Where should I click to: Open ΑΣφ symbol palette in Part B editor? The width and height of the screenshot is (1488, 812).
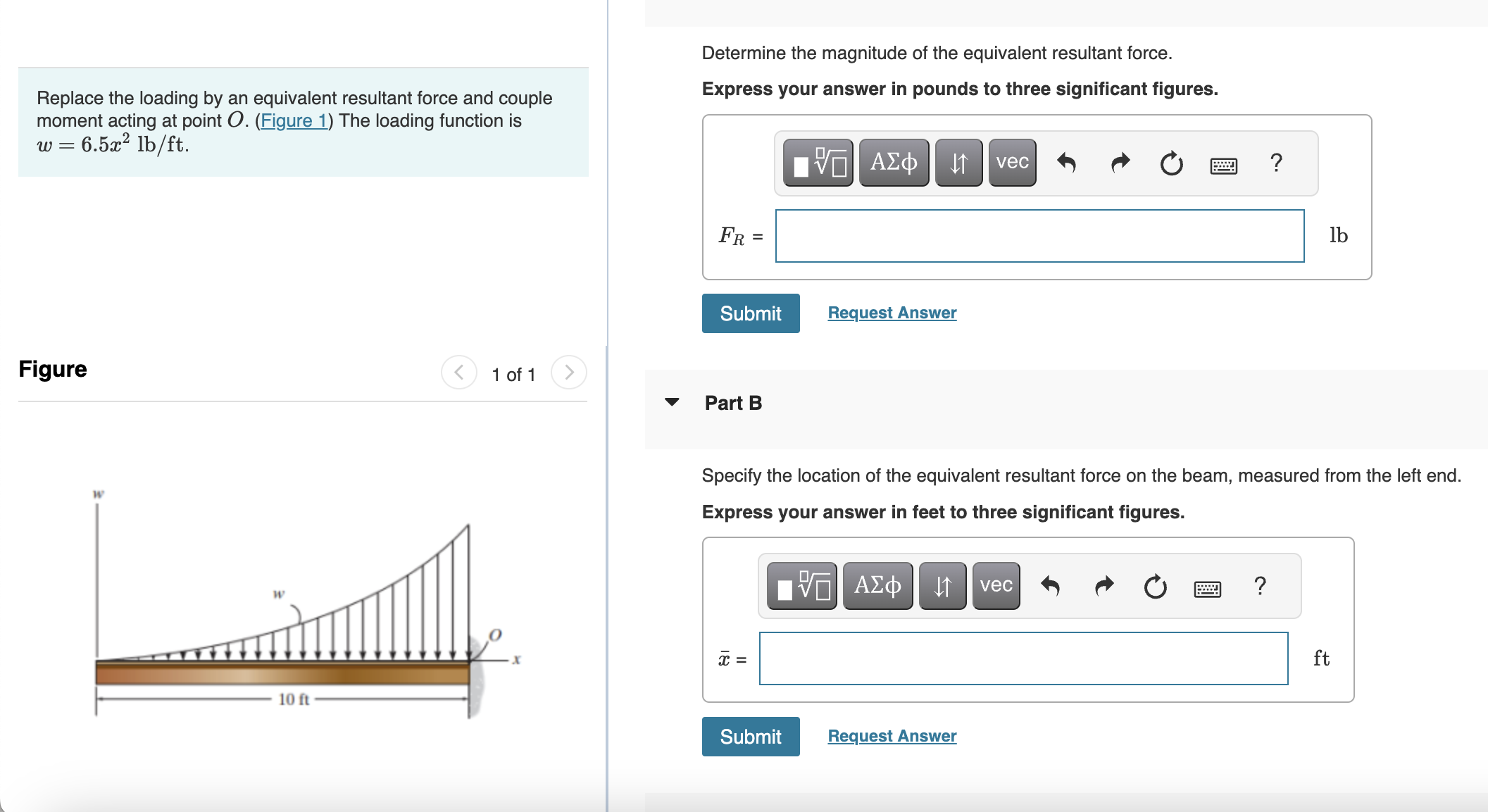pos(877,585)
